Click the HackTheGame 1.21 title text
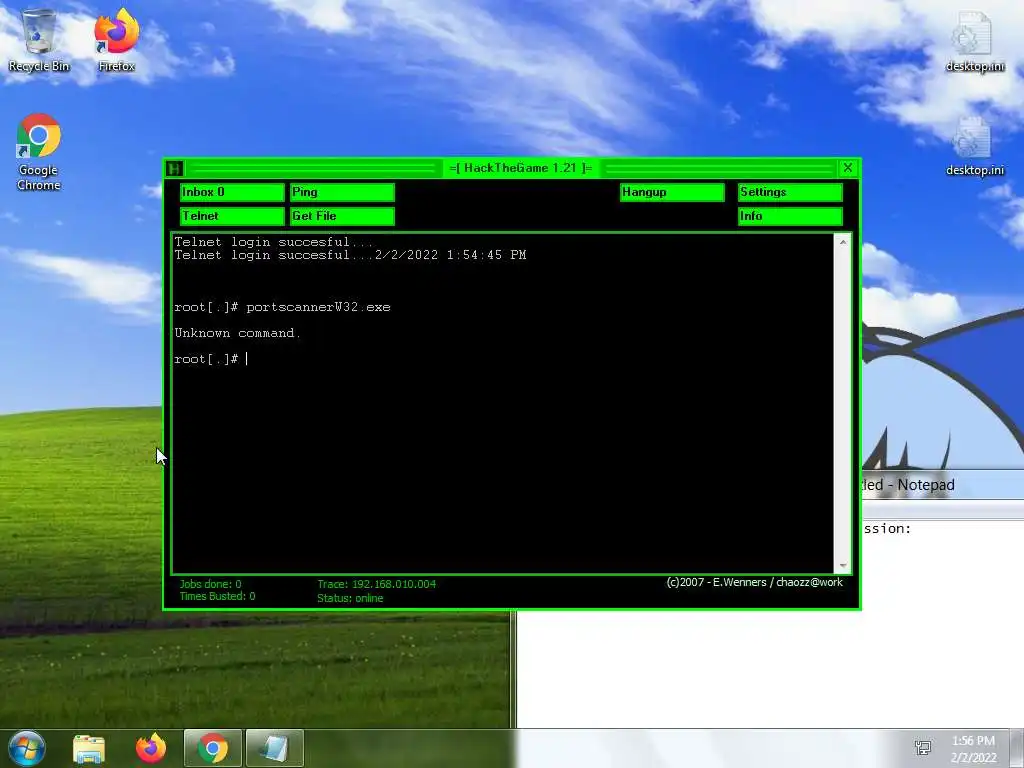 click(x=520, y=168)
